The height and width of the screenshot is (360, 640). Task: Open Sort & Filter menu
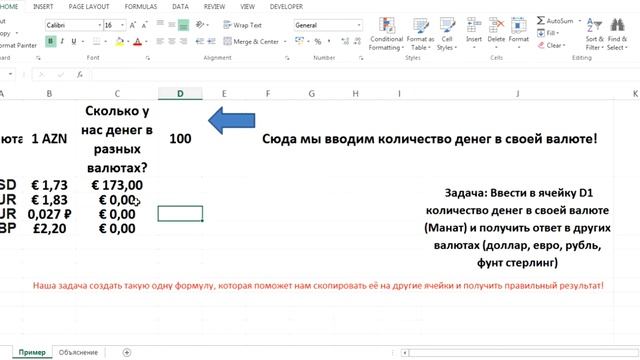(x=594, y=34)
